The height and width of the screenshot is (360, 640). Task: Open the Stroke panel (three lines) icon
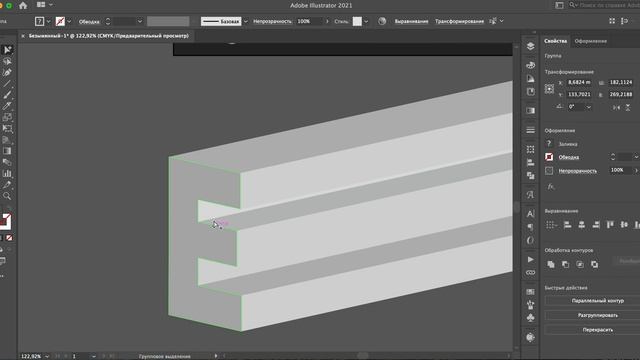coord(530,130)
